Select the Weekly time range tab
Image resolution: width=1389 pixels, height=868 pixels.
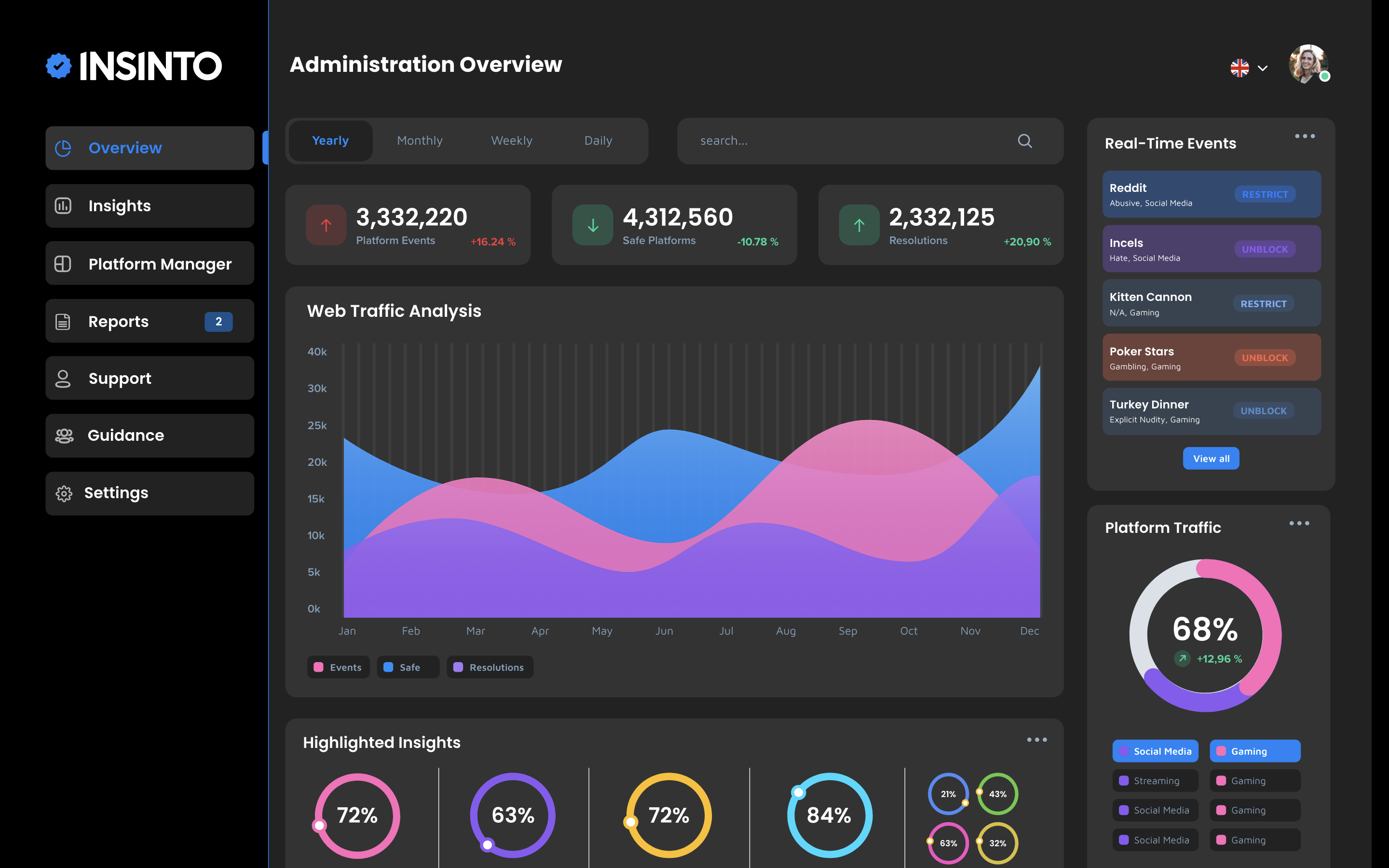[511, 141]
